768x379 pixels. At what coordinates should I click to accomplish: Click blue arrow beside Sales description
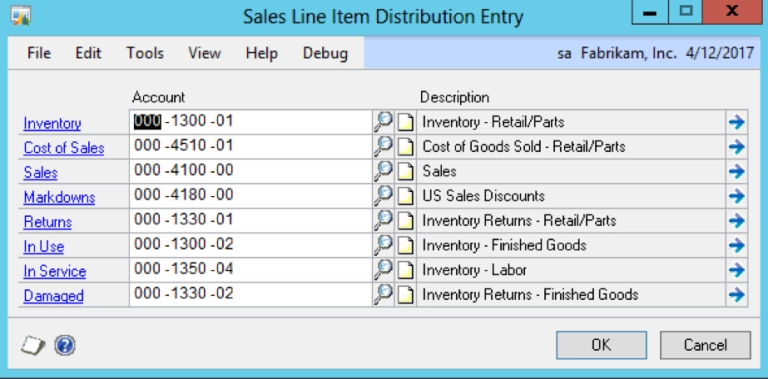[x=736, y=171]
